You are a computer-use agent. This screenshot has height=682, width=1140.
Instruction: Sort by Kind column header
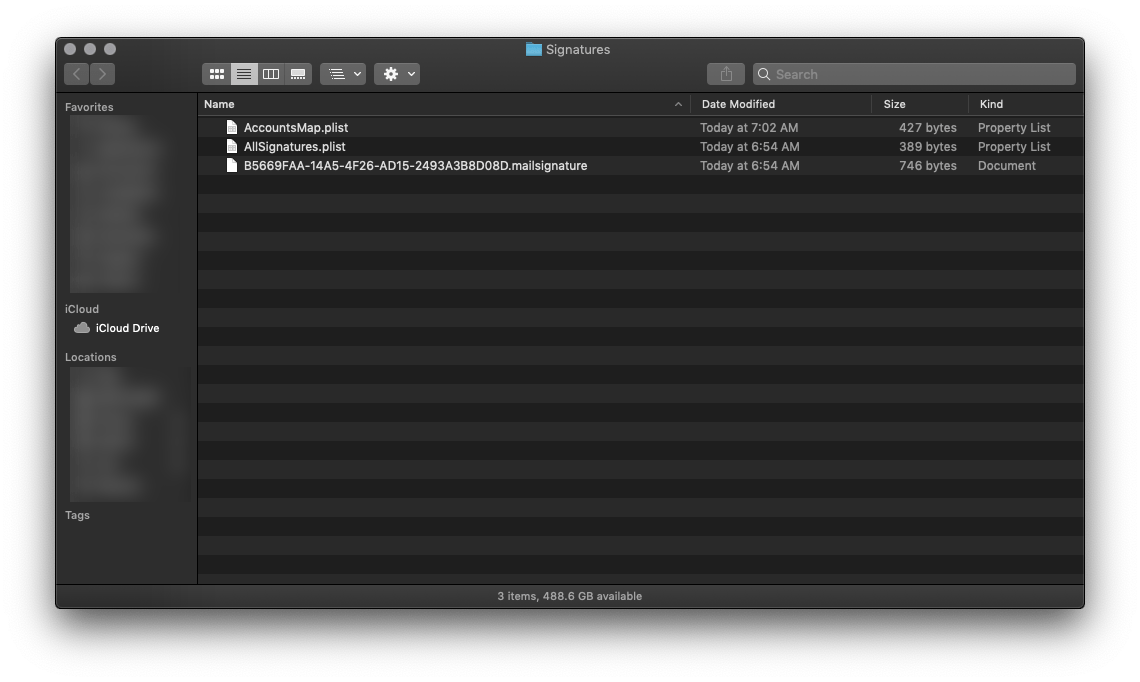coord(991,104)
